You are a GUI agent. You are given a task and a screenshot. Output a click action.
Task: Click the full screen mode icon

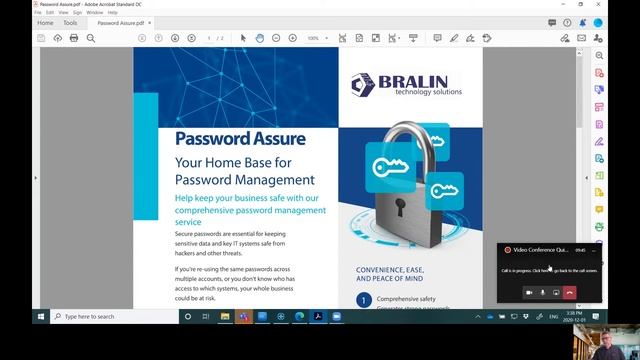point(376,38)
